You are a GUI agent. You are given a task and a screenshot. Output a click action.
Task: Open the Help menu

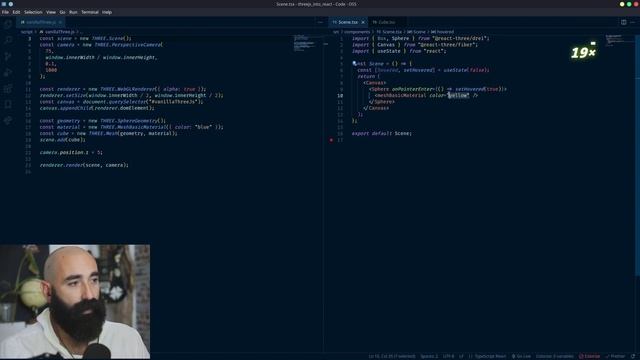coord(107,12)
